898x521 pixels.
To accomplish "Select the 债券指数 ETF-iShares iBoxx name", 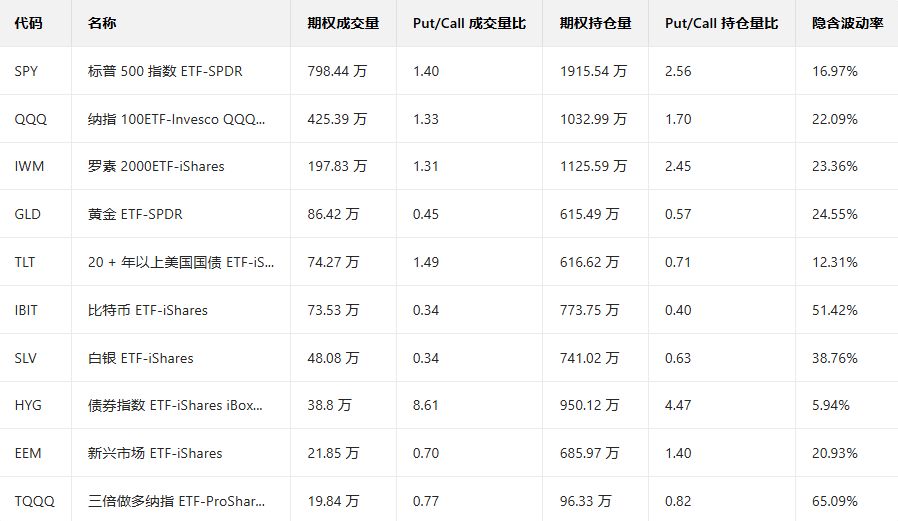I will 175,406.
